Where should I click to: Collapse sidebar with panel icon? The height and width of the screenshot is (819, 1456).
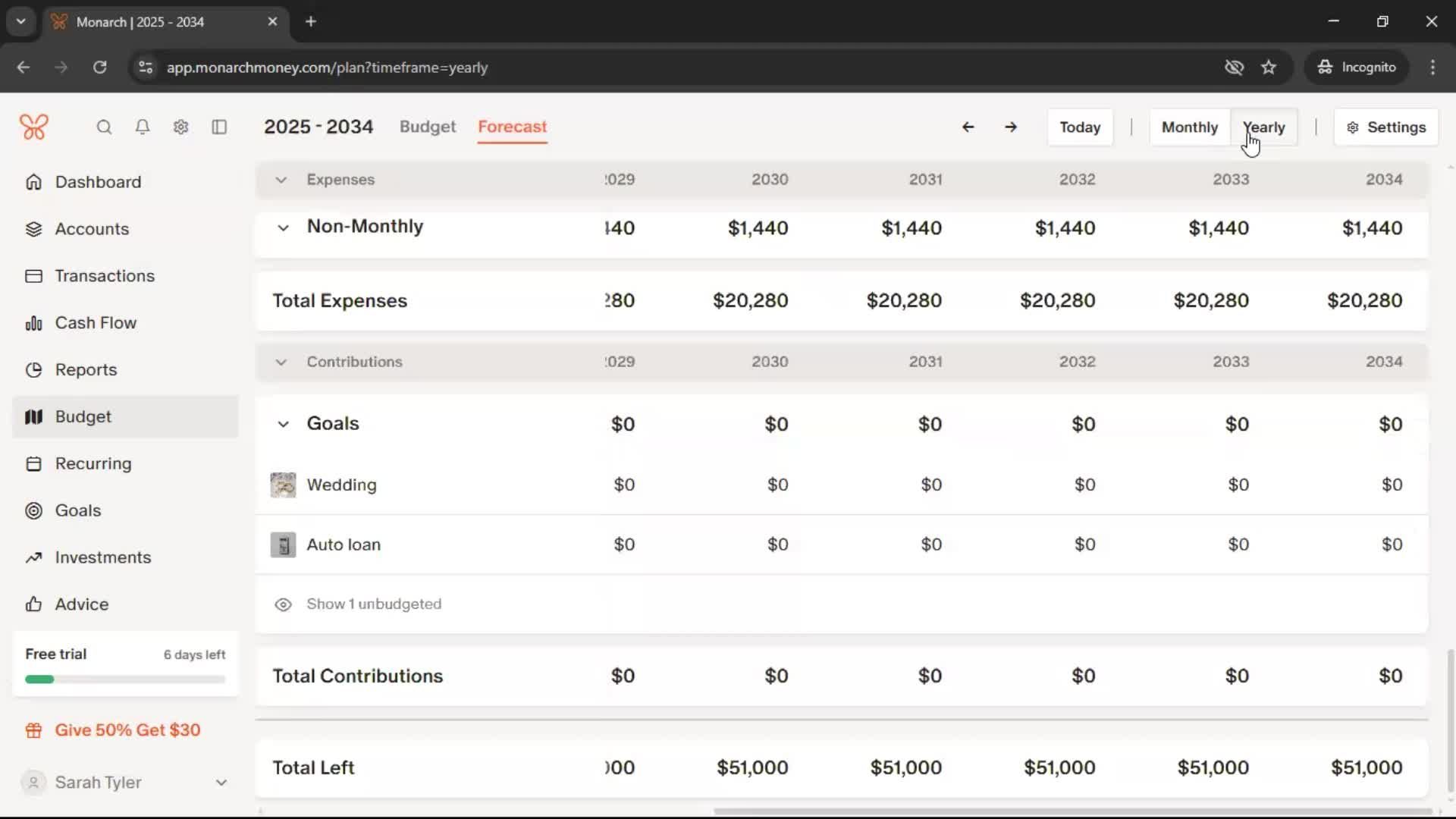click(219, 127)
